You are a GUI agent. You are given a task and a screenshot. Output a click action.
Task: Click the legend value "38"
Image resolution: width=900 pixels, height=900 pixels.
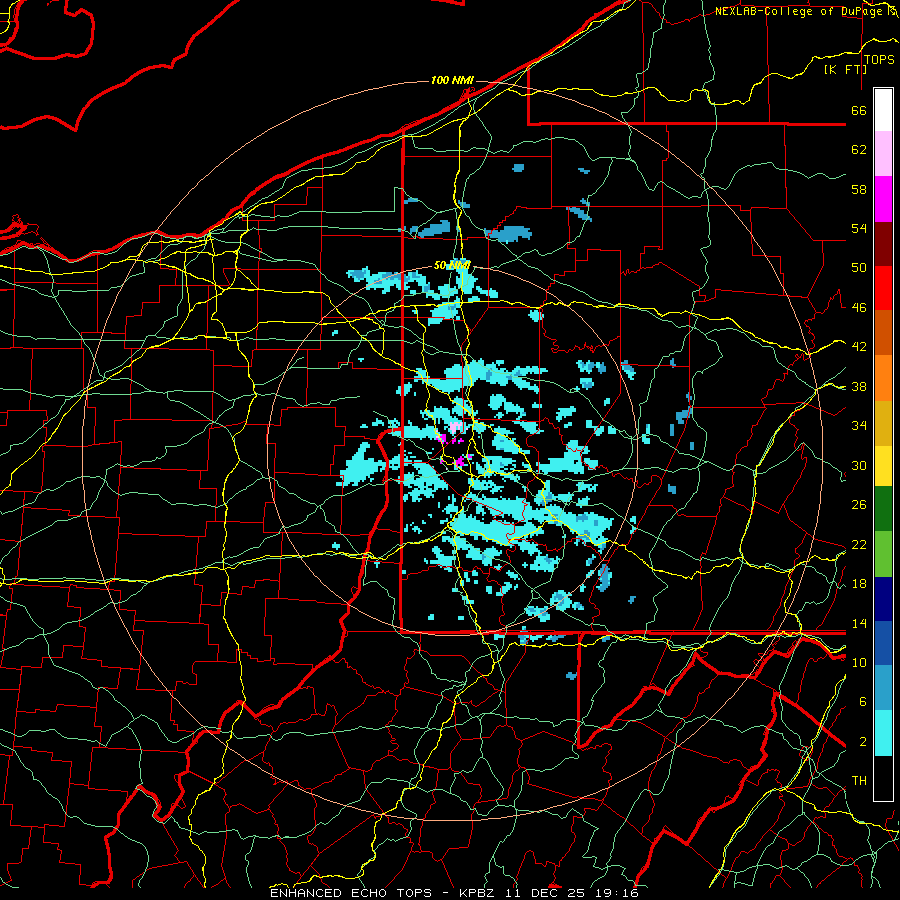[859, 386]
